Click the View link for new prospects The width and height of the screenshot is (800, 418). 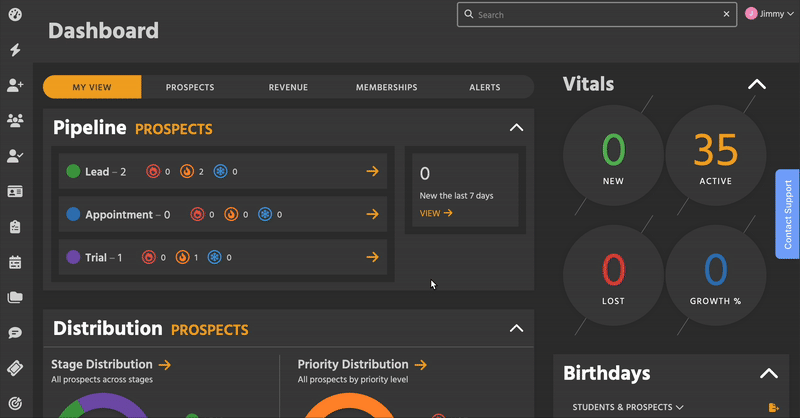point(435,213)
